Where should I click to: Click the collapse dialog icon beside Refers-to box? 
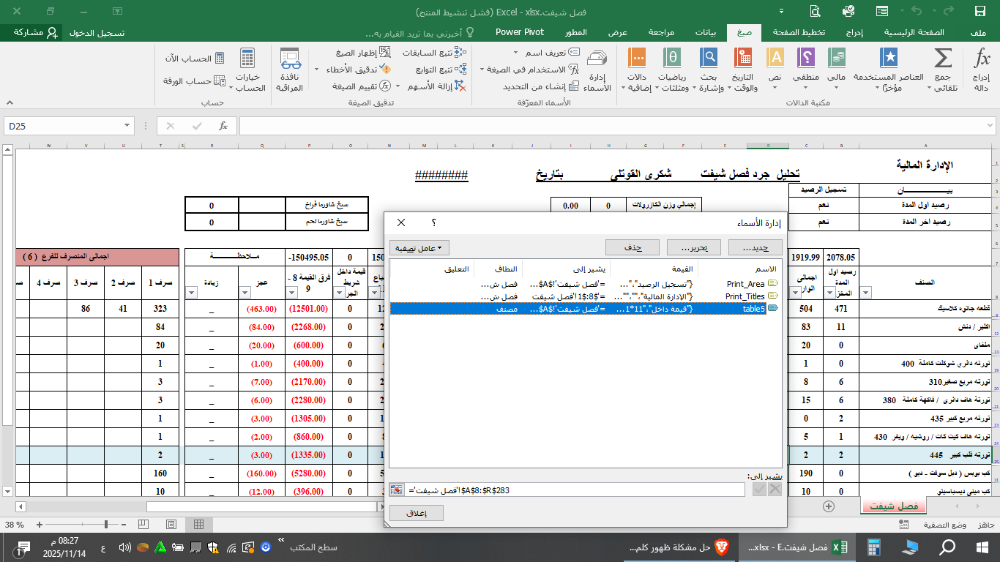(x=397, y=489)
